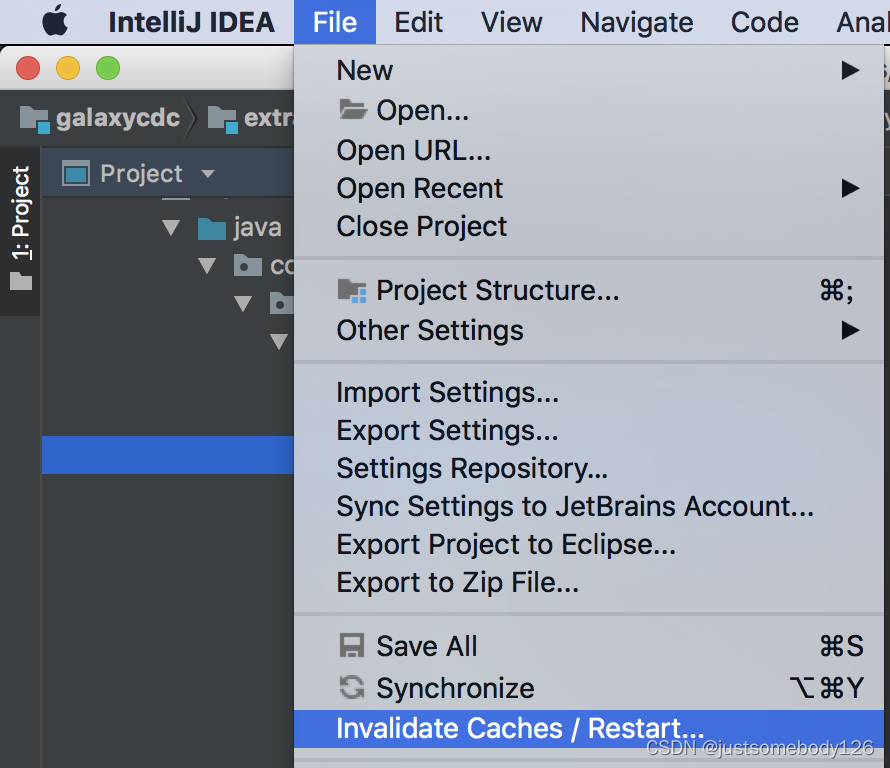Click the galaxycdc module folder icon
This screenshot has width=890, height=768.
[34, 118]
